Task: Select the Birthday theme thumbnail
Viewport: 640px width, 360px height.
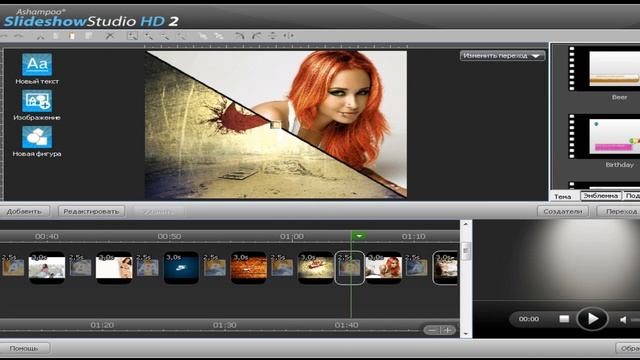Action: (x=604, y=136)
